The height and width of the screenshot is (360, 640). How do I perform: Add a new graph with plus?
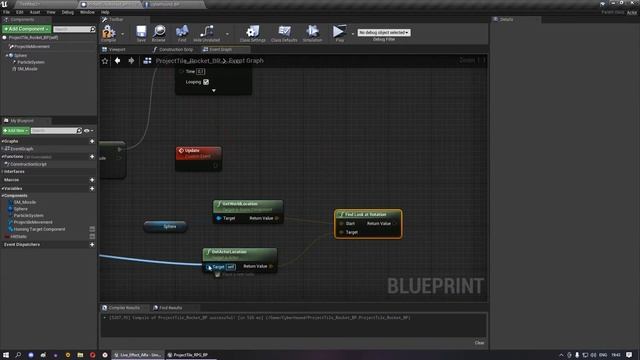tap(92, 141)
